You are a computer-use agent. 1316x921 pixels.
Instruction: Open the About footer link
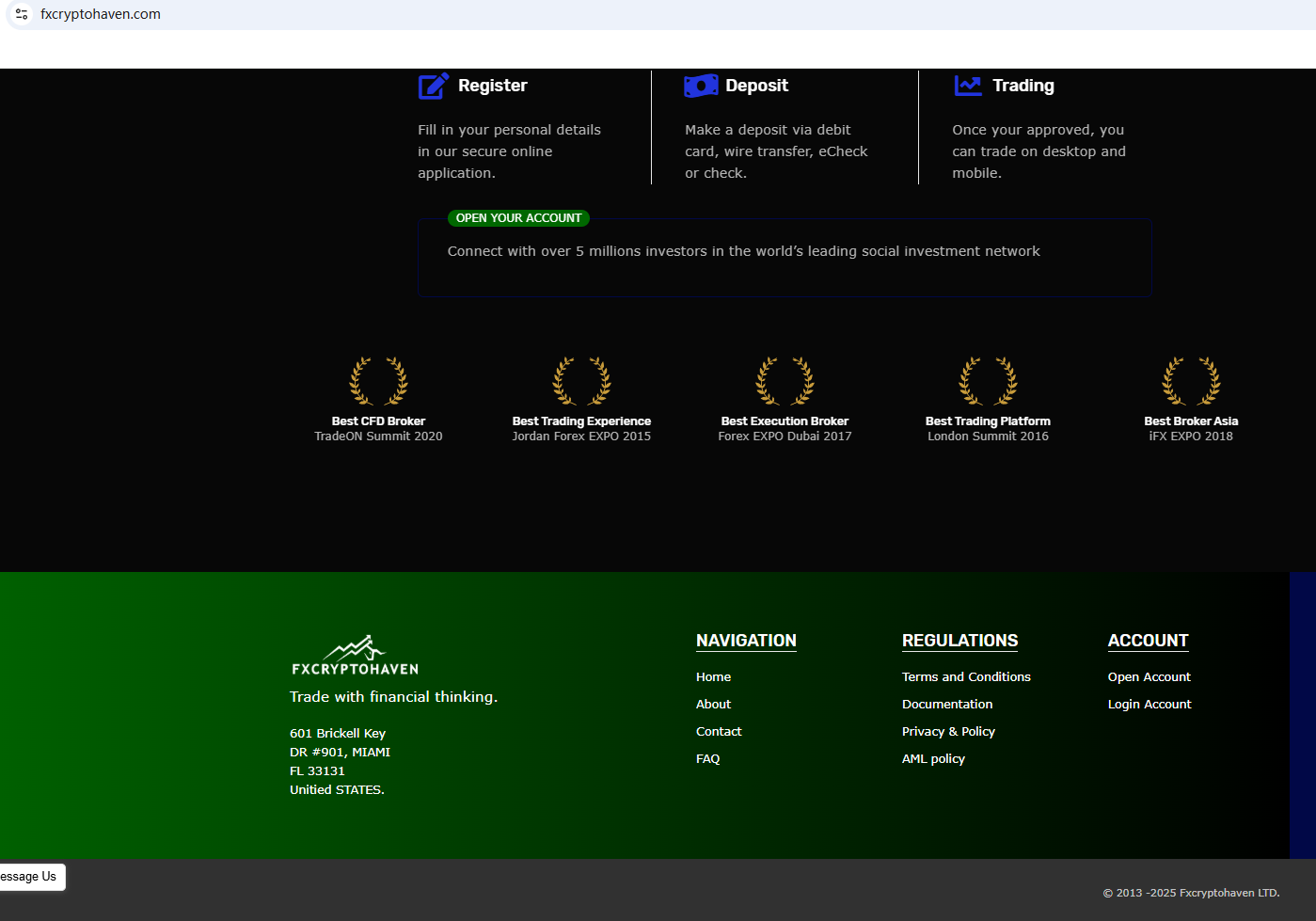click(x=713, y=705)
